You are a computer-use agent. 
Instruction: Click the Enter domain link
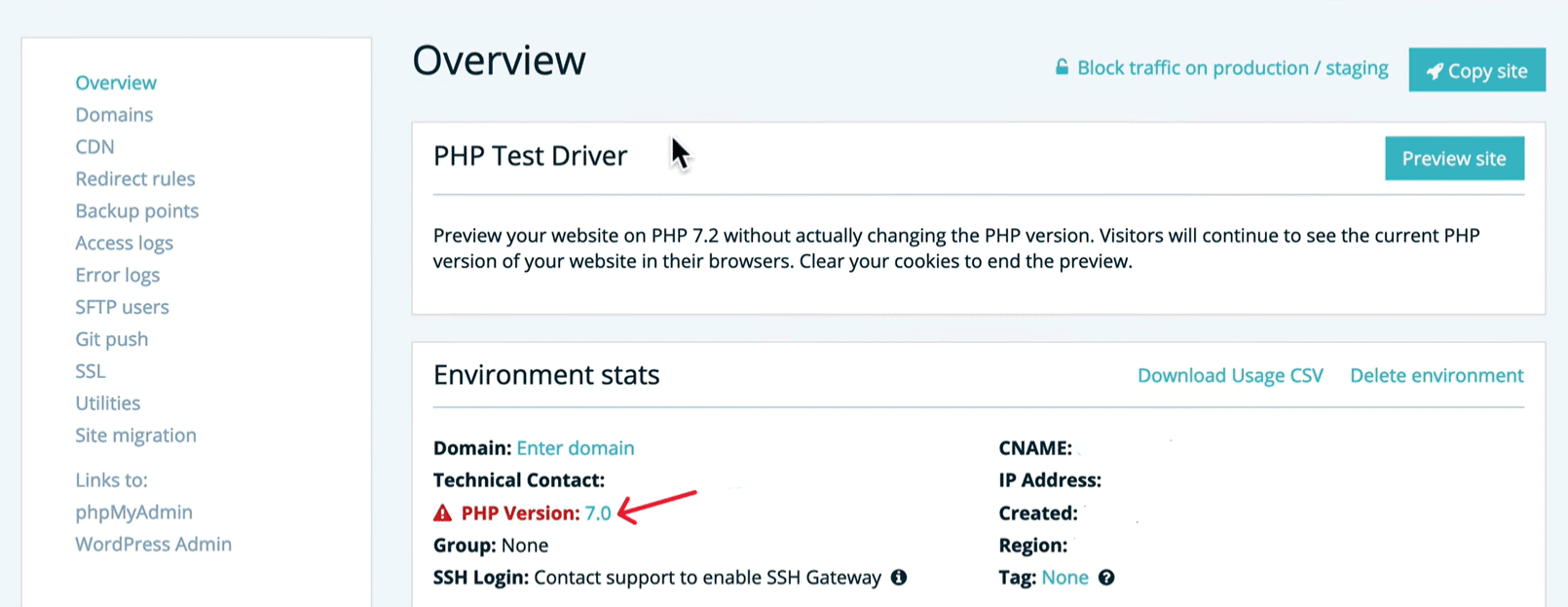575,448
